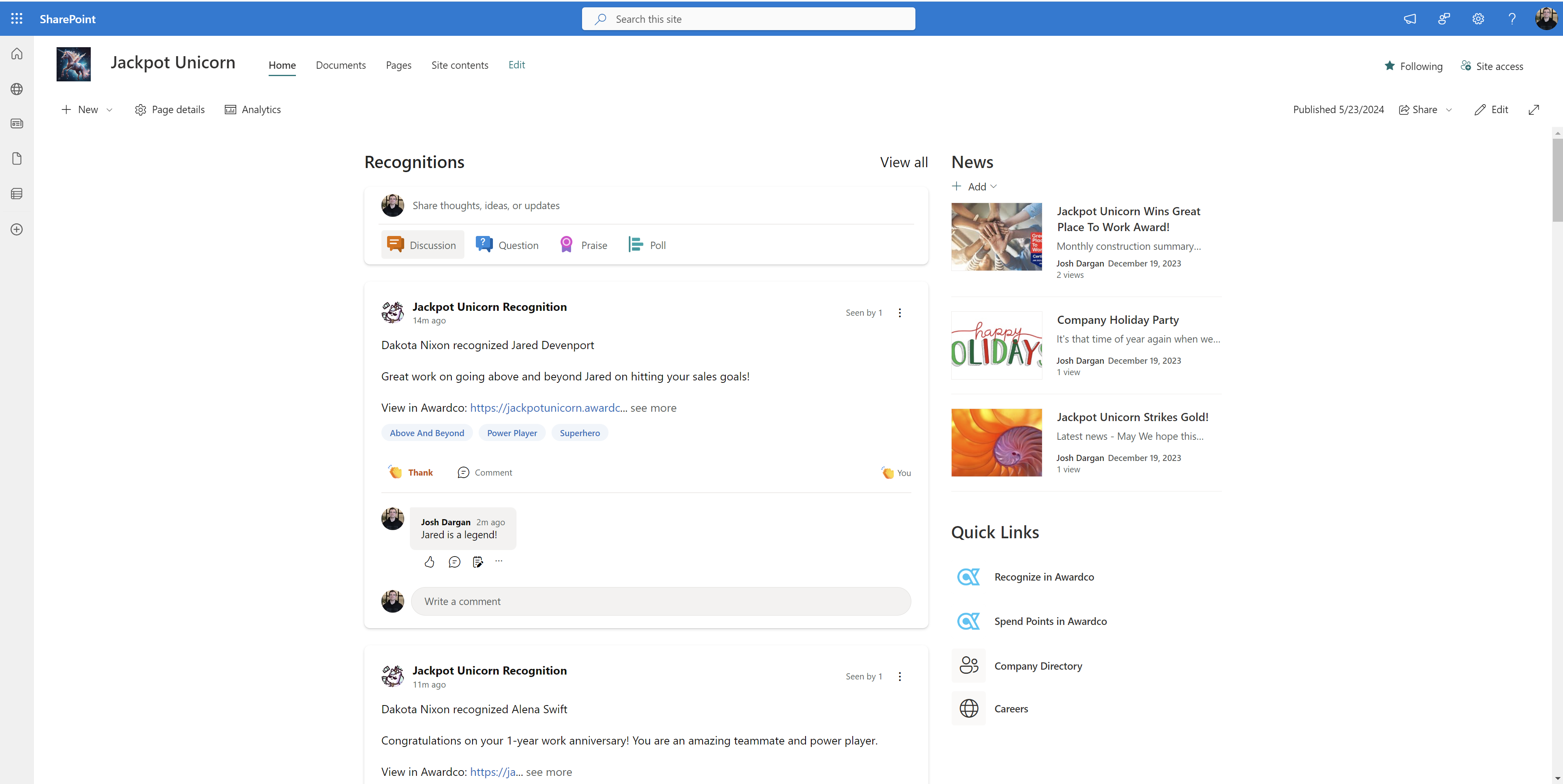Like Josh Dargan's comment with thumbs up

pos(429,561)
